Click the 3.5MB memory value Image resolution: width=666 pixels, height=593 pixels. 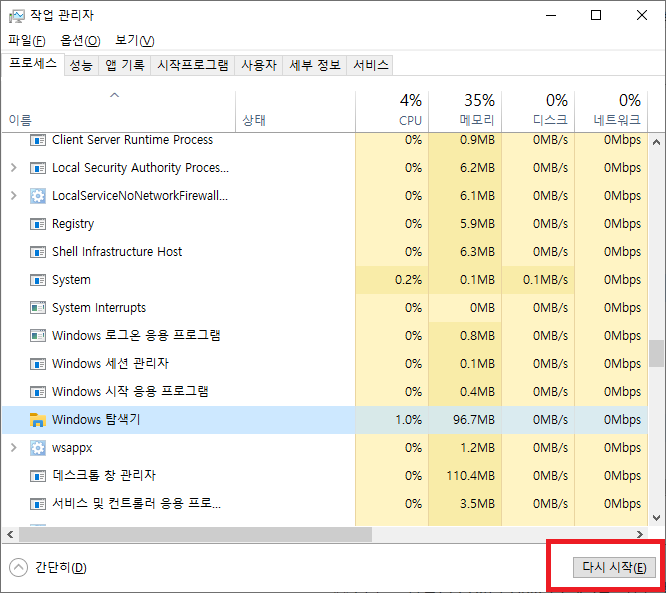(x=477, y=504)
